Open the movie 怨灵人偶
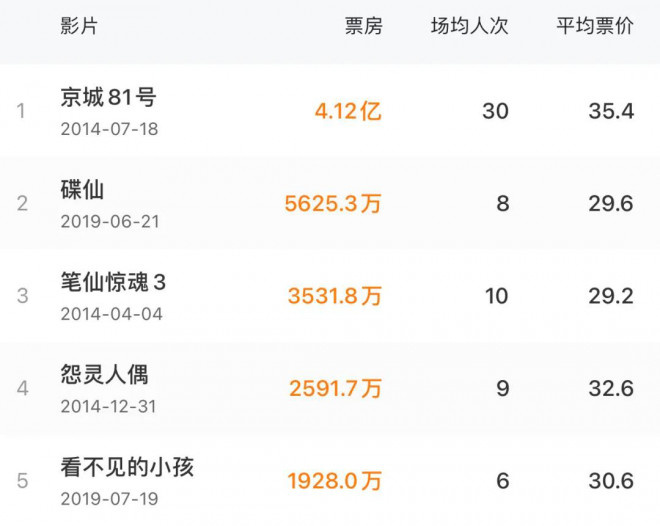 (104, 375)
